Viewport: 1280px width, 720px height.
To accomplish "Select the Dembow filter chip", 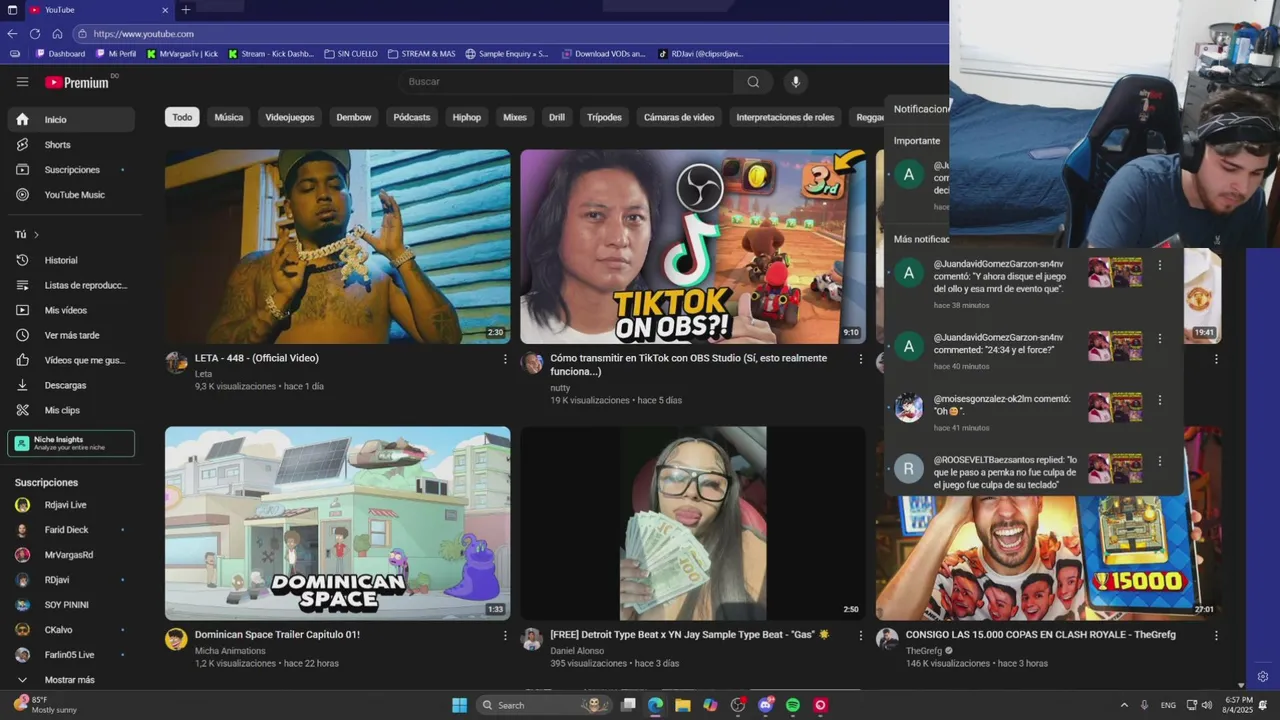I will click(x=354, y=117).
